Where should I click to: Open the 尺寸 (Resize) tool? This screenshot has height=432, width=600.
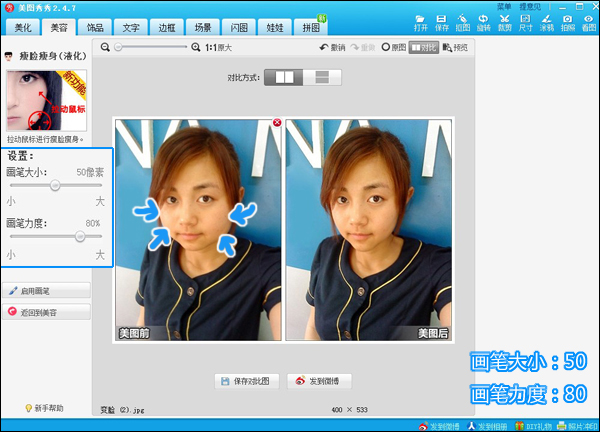pyautogui.click(x=526, y=22)
